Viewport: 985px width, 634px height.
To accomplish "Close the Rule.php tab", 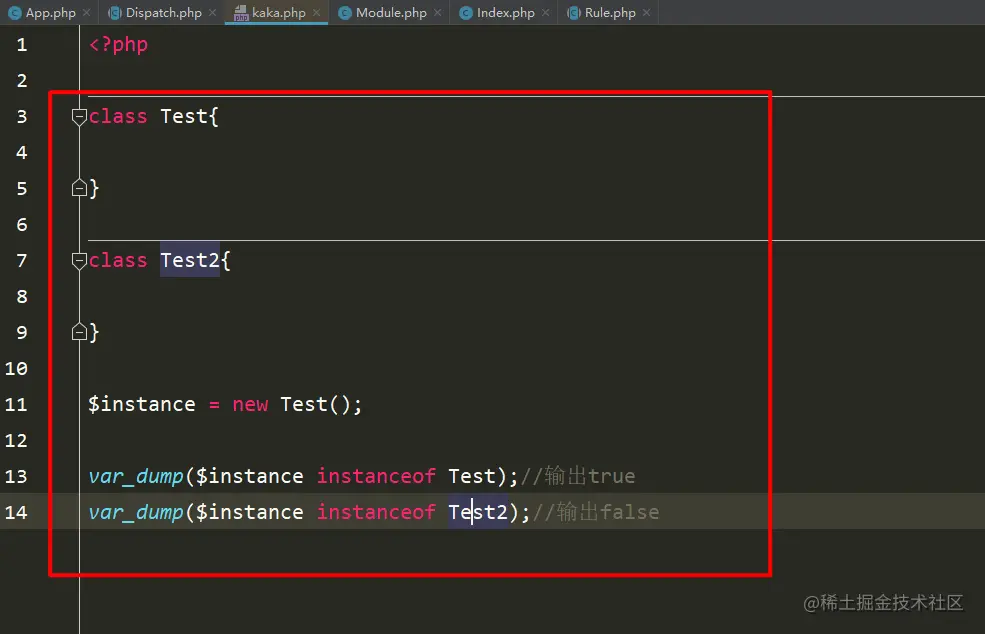I will (646, 13).
